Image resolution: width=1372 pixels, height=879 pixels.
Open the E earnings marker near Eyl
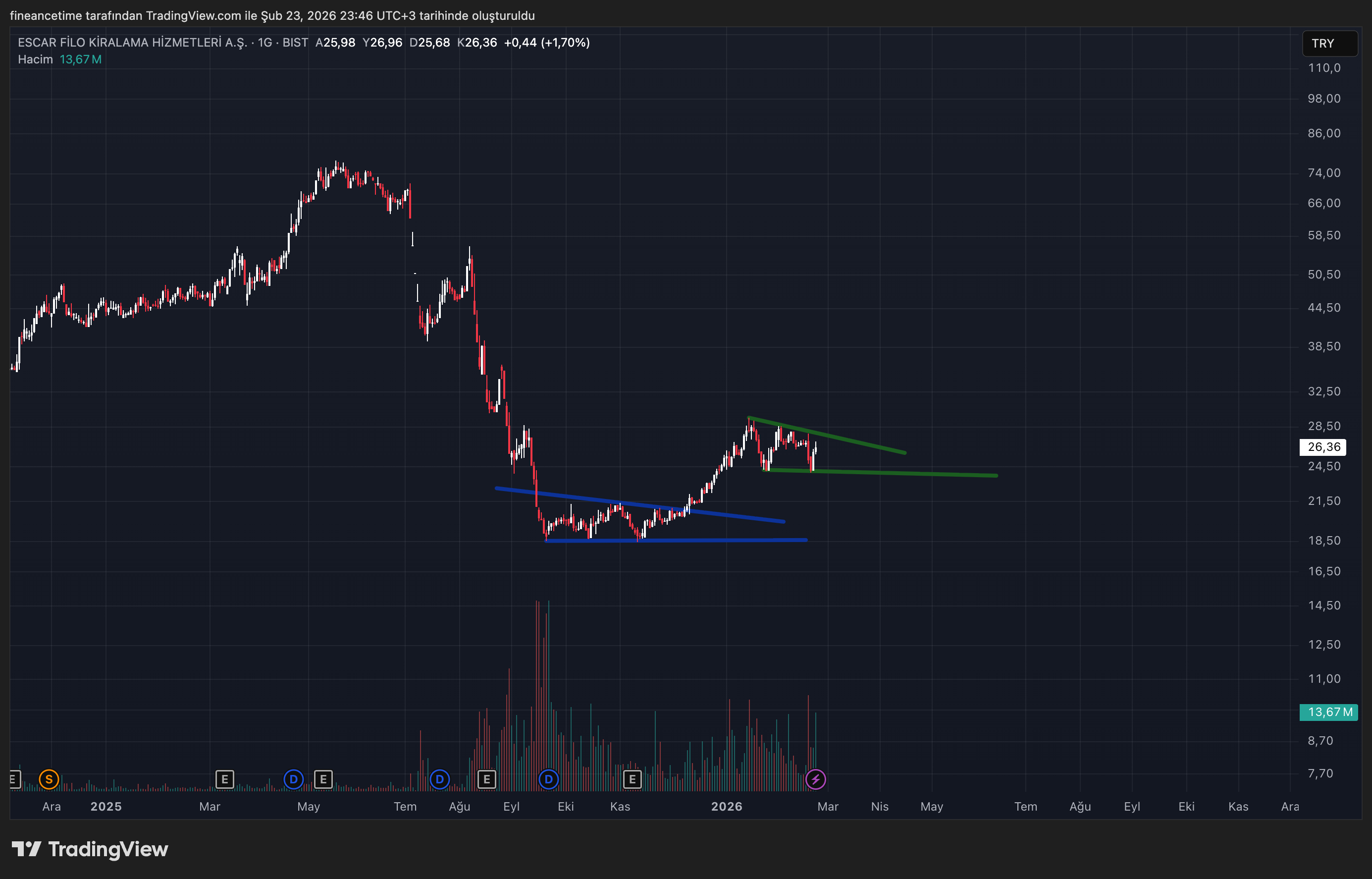[x=486, y=779]
